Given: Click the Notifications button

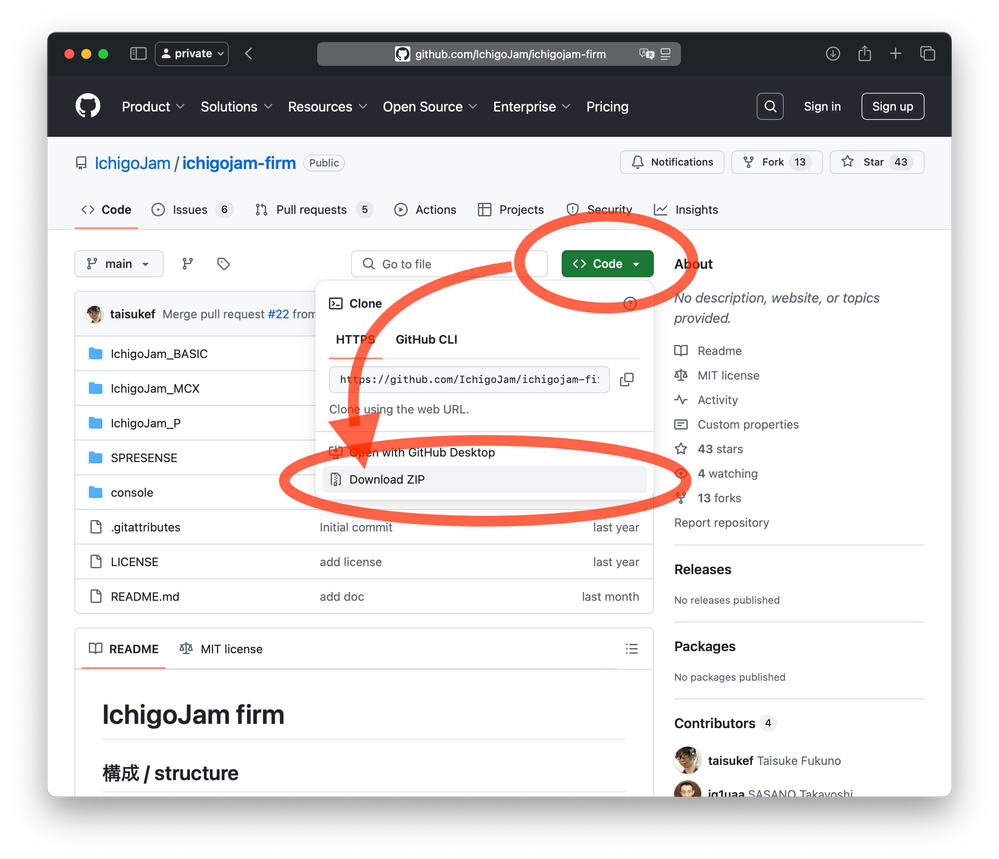Looking at the screenshot, I should coord(672,162).
